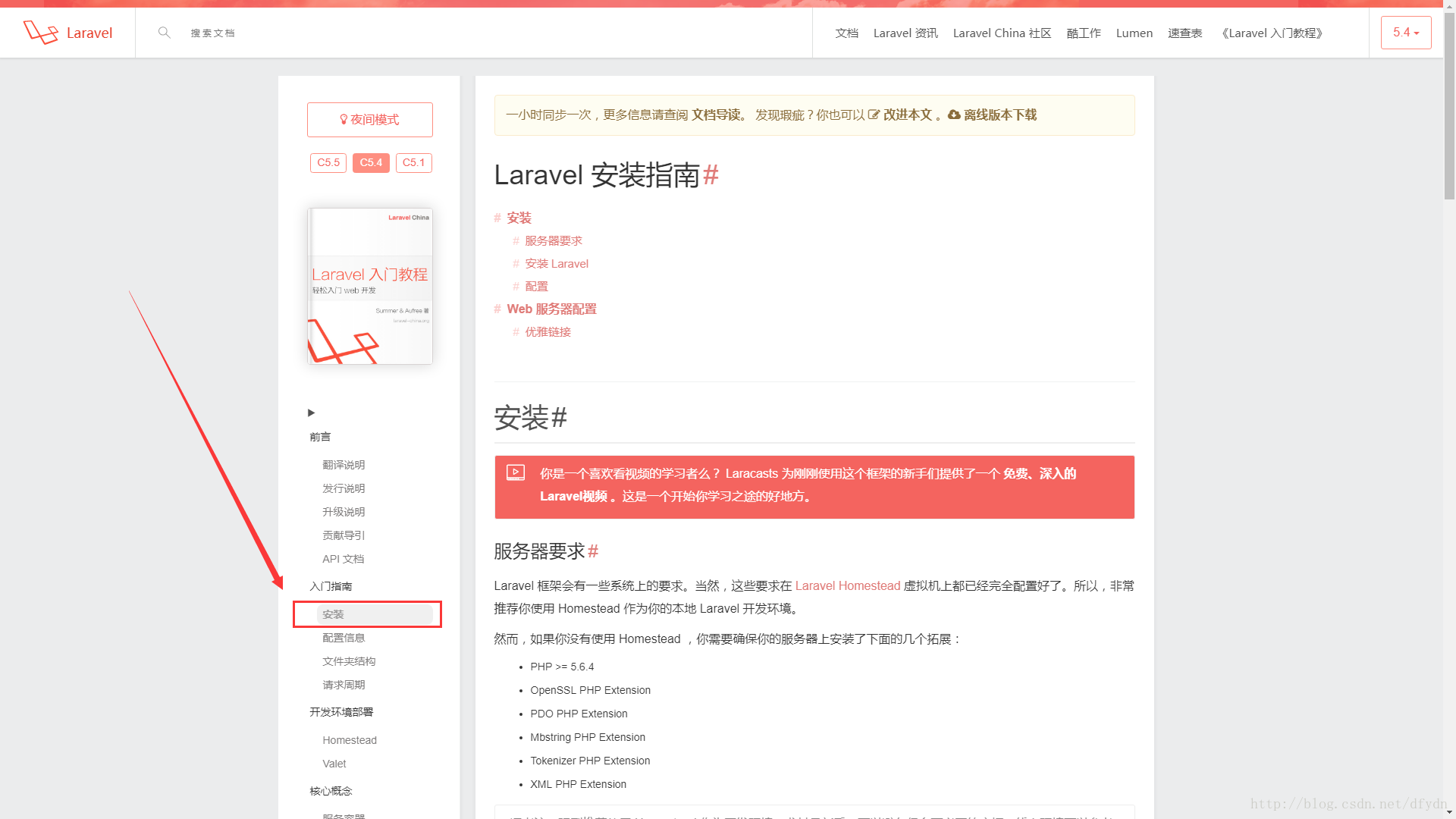Open 发行说明 in sidebar

(x=344, y=488)
